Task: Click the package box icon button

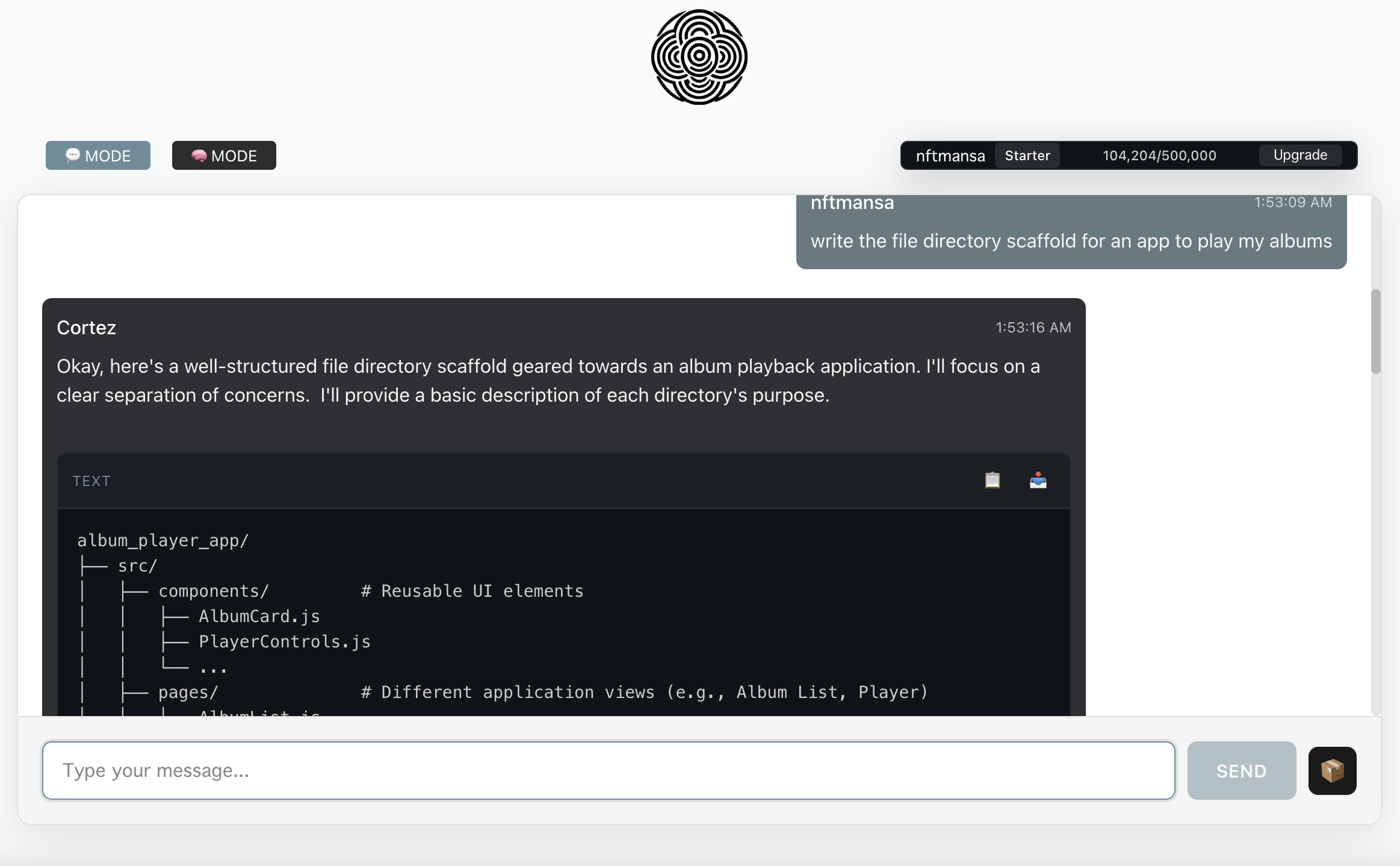Action: (x=1332, y=770)
